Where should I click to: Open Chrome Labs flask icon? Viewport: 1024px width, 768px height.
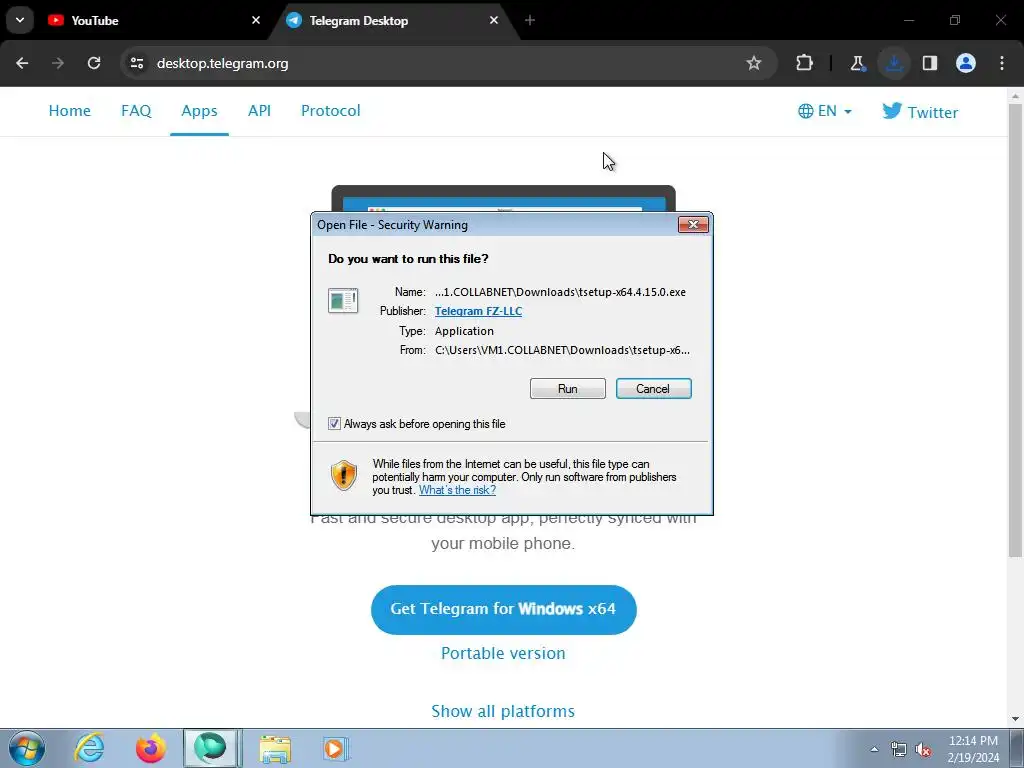coord(857,63)
